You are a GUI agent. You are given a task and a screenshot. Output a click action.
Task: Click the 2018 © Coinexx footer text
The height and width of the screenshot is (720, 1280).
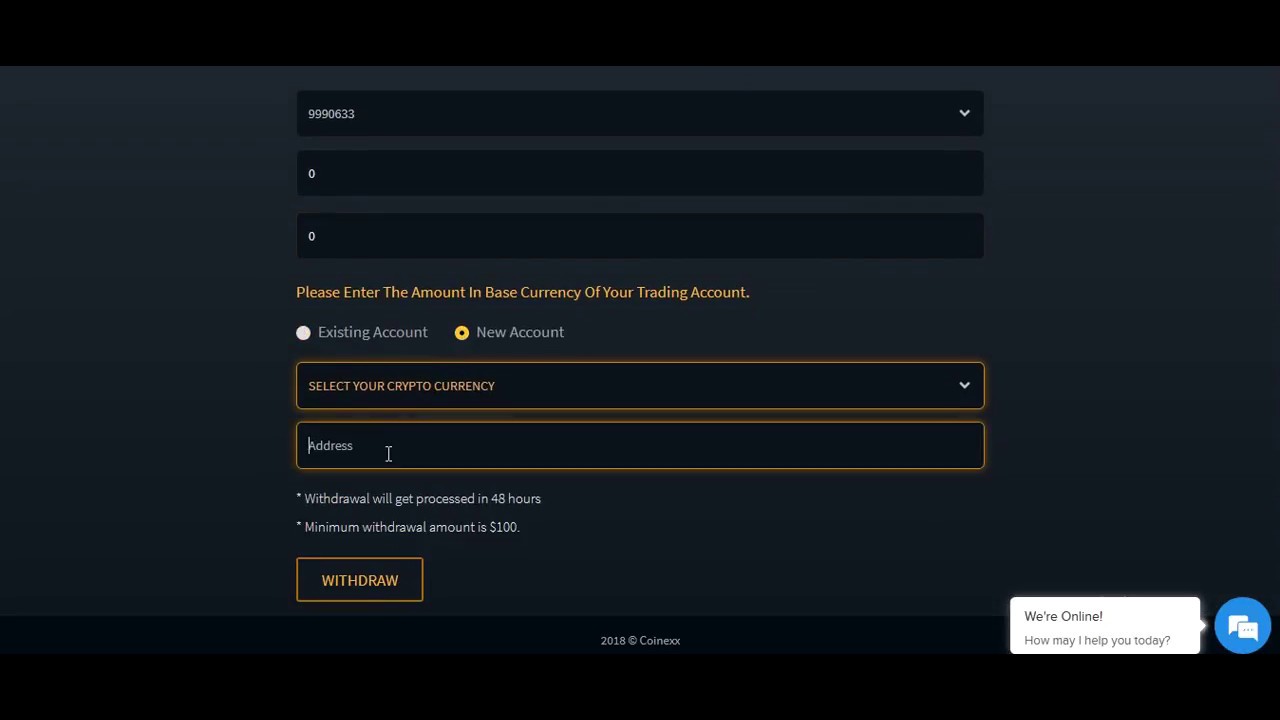click(x=640, y=641)
